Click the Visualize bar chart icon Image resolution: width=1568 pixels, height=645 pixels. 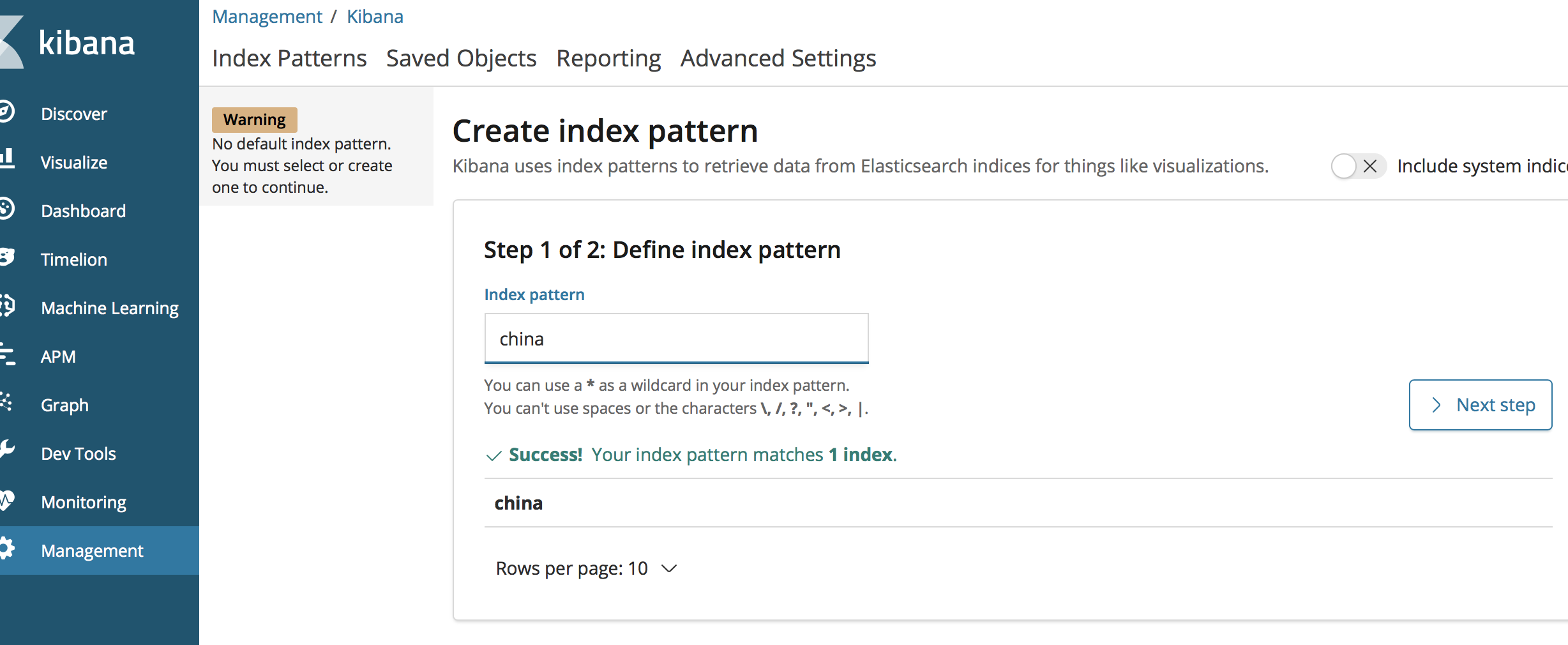(6, 158)
